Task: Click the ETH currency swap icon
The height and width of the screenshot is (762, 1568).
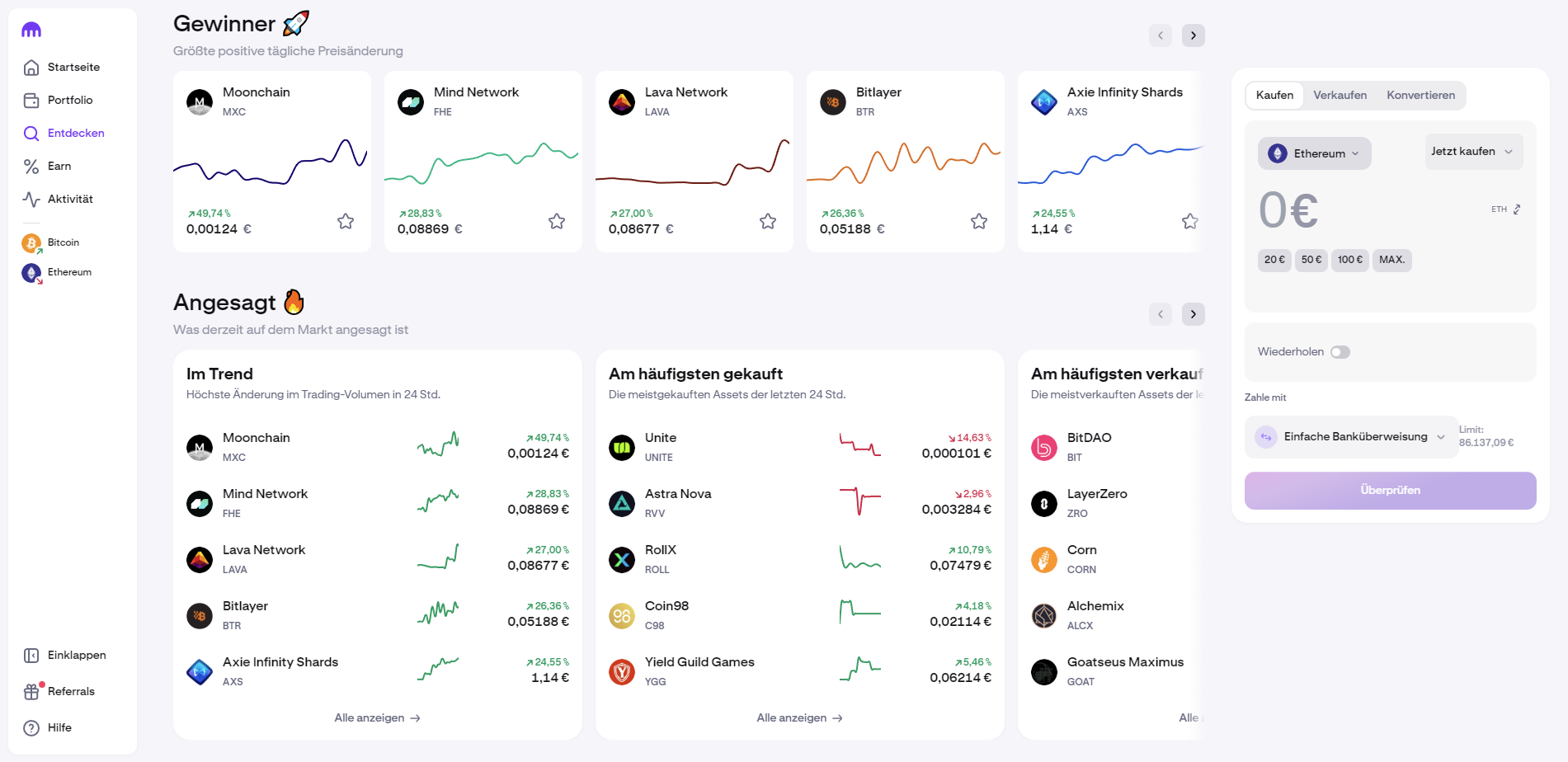Action: (1516, 209)
